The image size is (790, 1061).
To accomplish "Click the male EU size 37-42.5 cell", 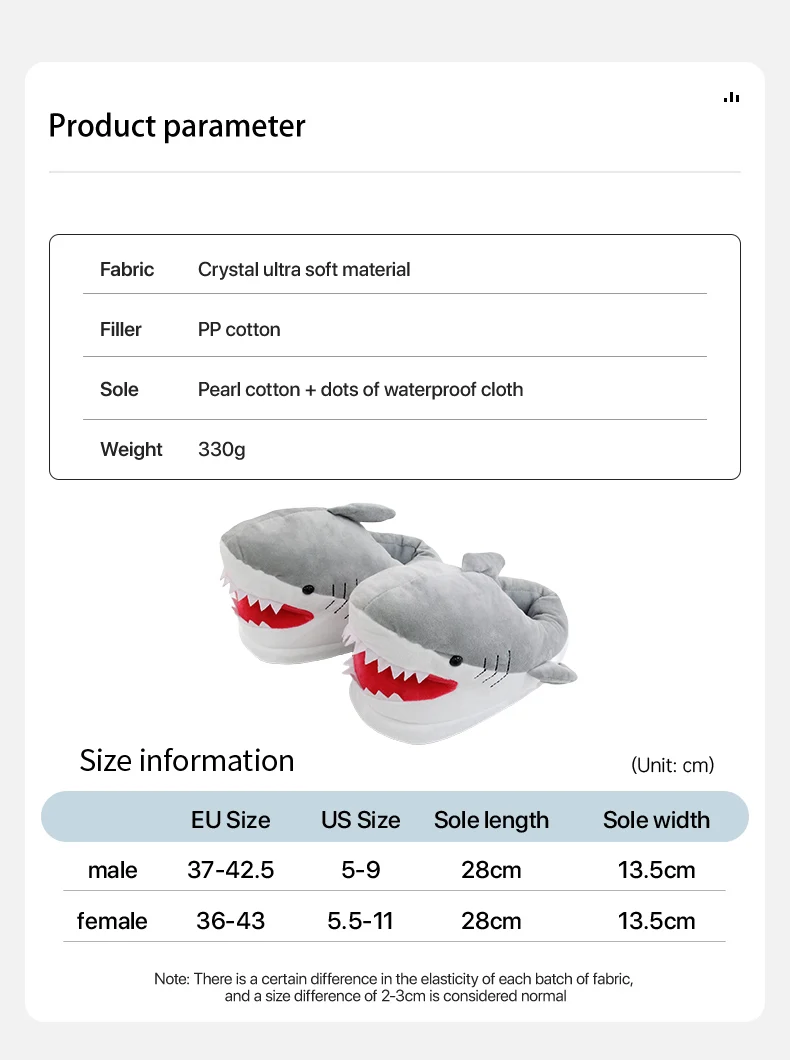I will (230, 870).
